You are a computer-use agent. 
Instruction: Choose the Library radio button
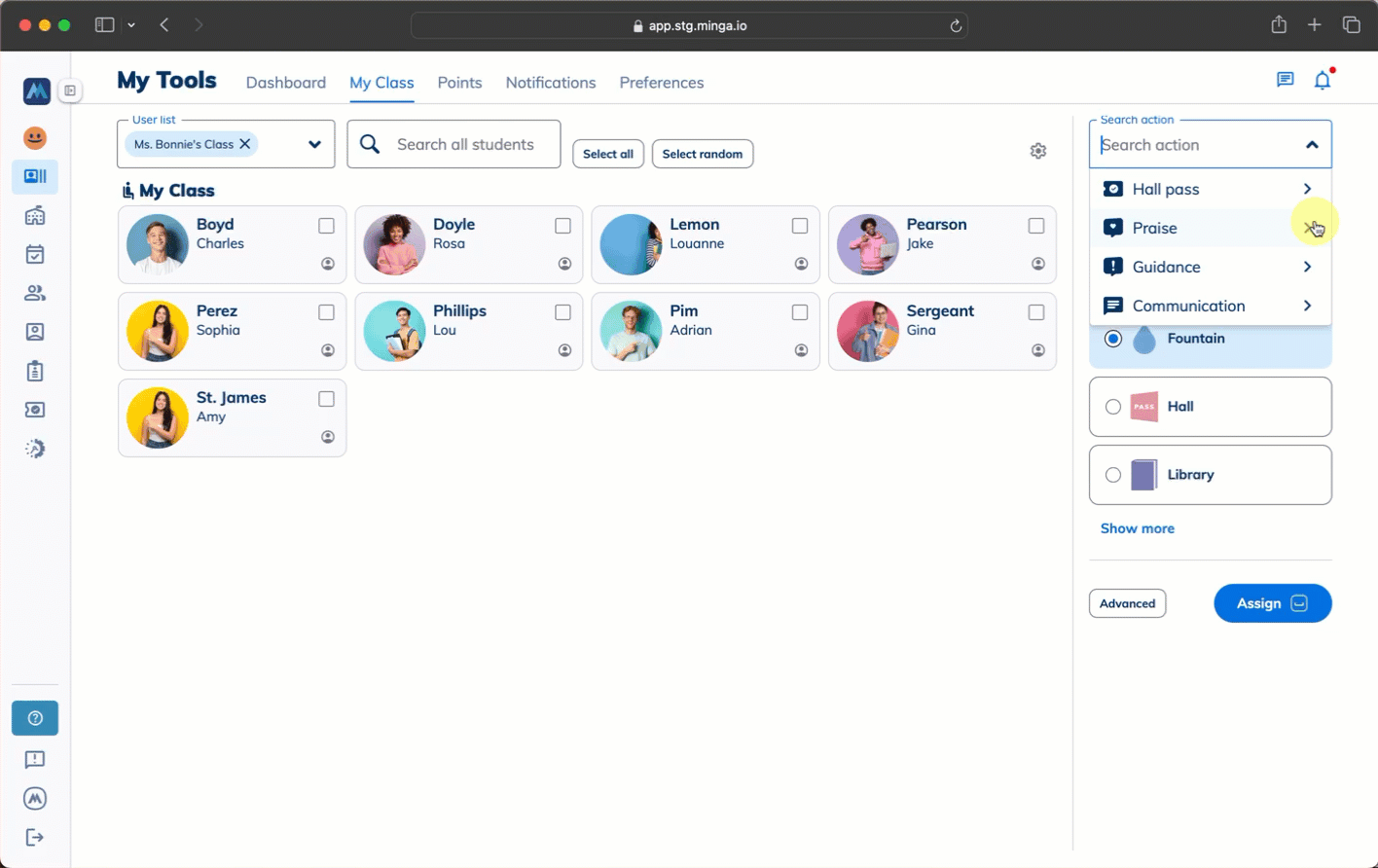pyautogui.click(x=1113, y=475)
